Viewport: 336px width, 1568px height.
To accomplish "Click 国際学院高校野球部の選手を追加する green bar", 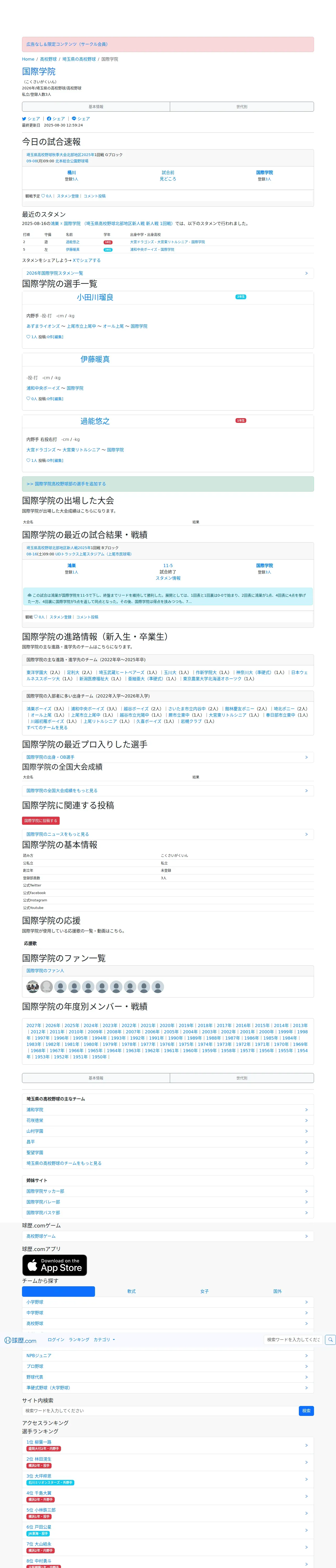I will (x=168, y=484).
